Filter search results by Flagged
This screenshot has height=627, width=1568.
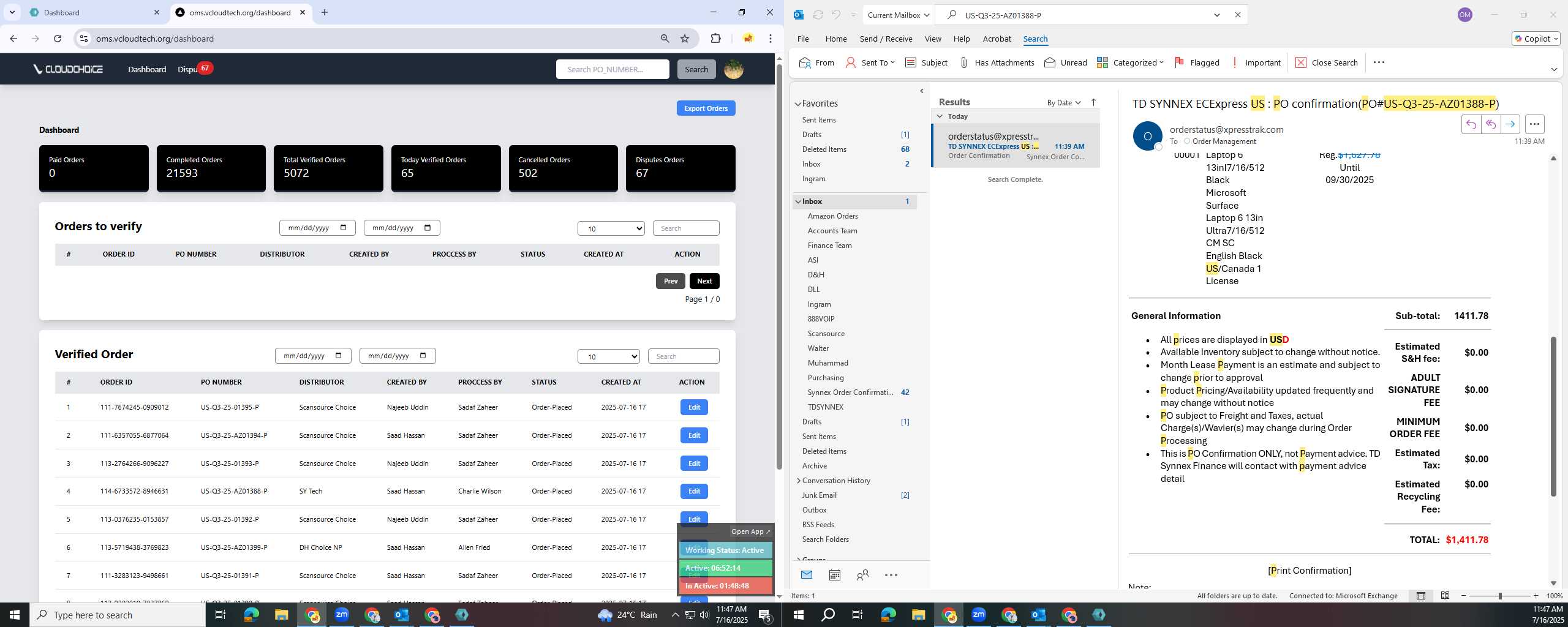point(1196,62)
